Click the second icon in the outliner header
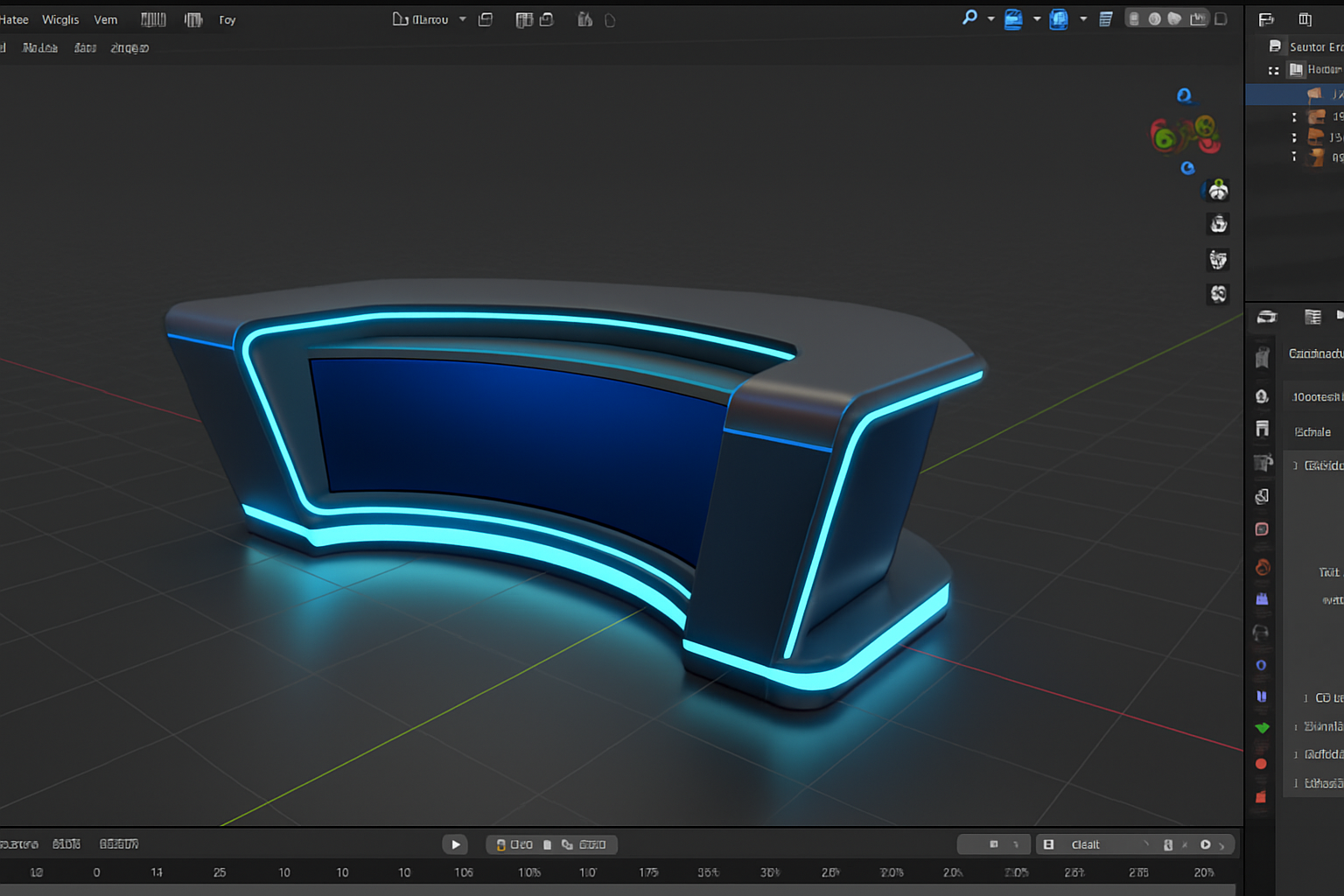 pyautogui.click(x=1305, y=19)
